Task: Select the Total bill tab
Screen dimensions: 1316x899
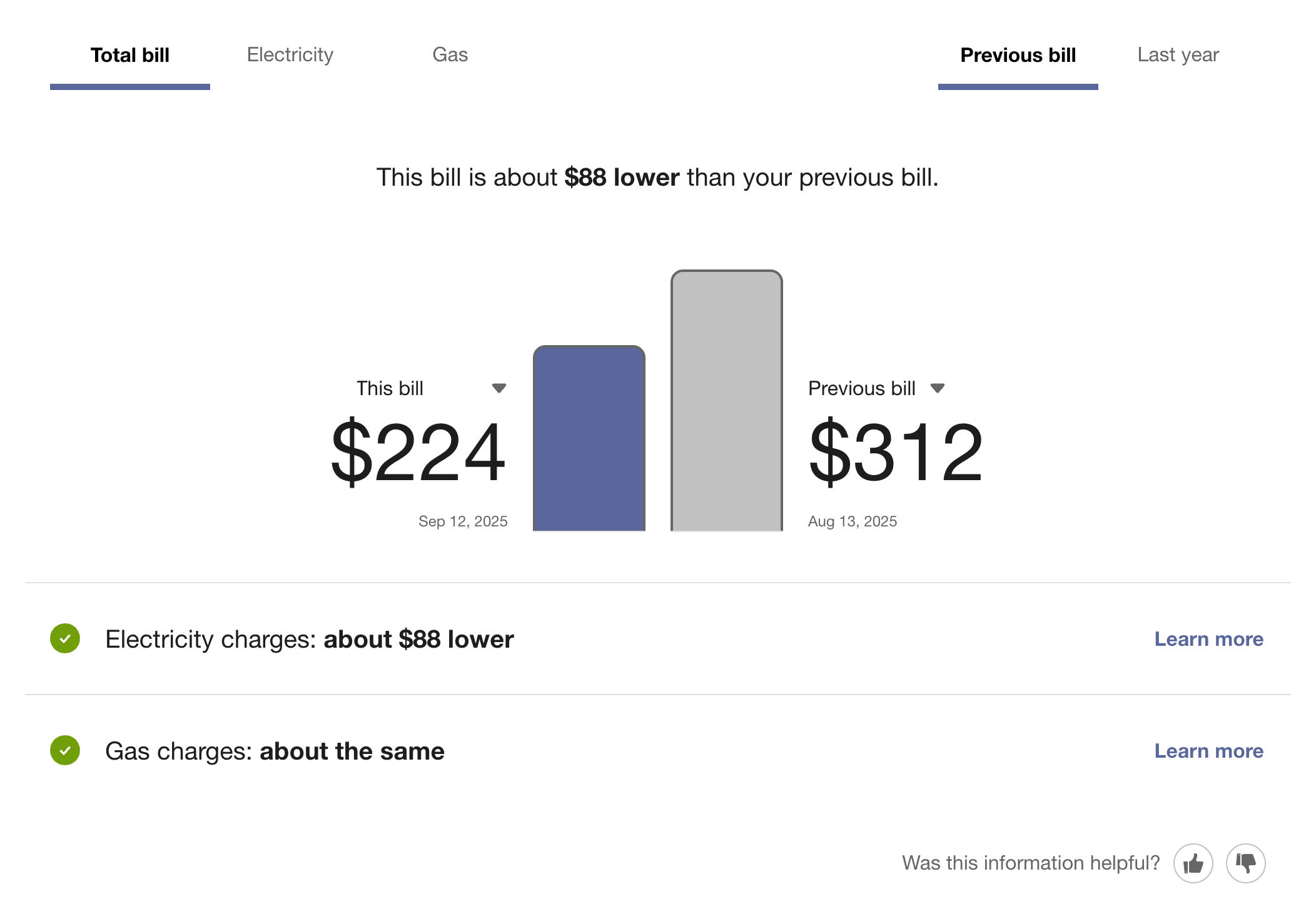Action: pyautogui.click(x=129, y=55)
